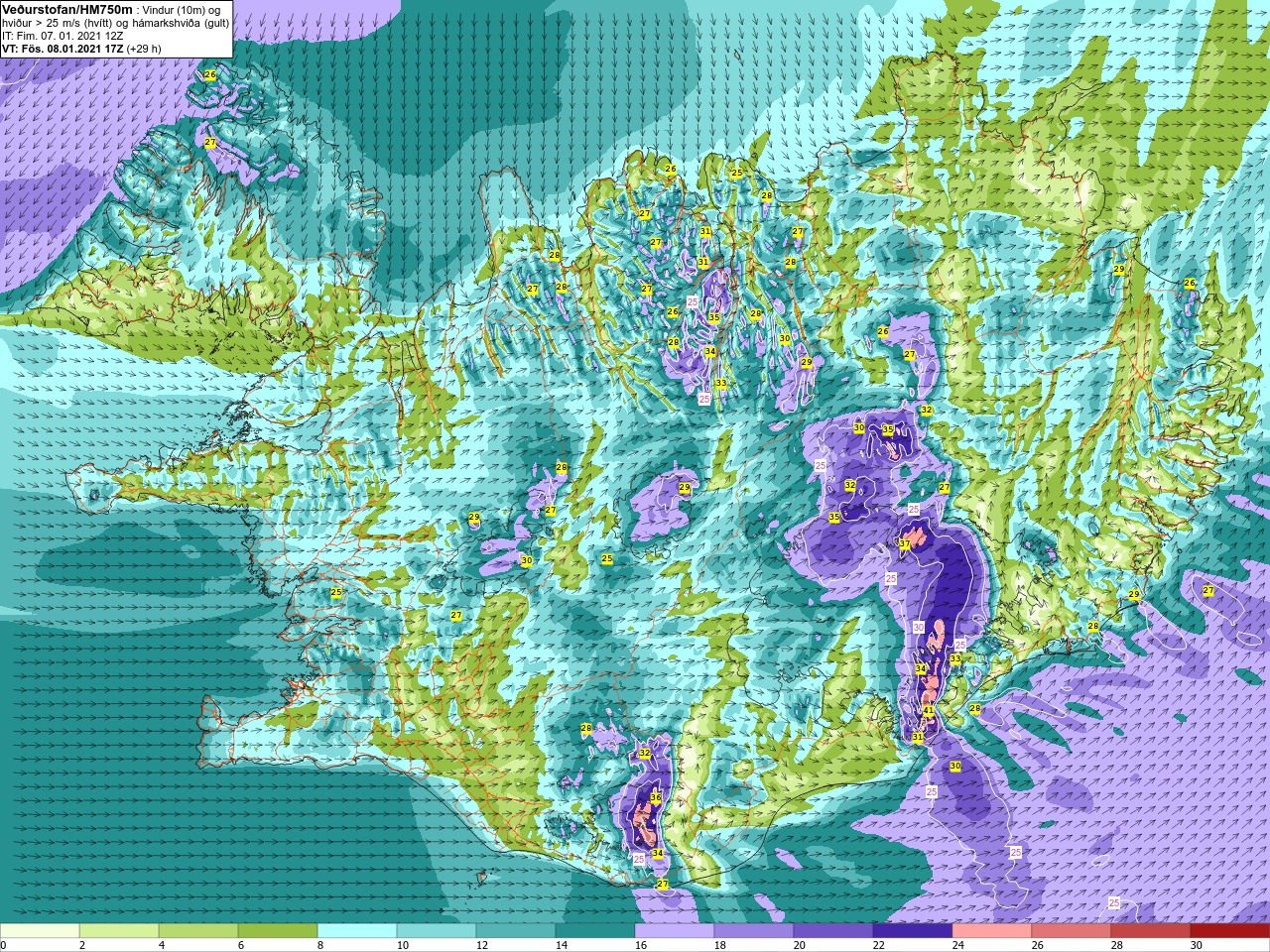Click the 'IT: Fim. 07. 01. 2021 12Z' line
Image resolution: width=1270 pixels, height=952 pixels.
point(63,36)
